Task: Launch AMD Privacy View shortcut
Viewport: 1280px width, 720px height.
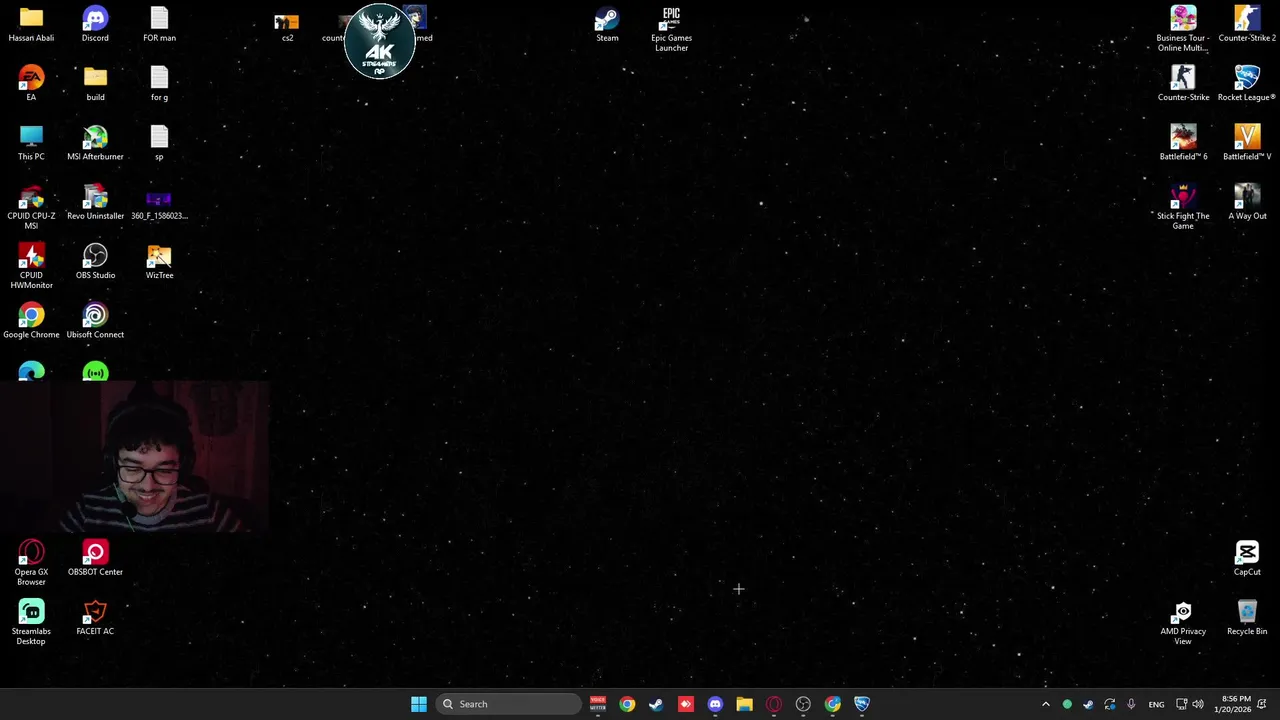Action: [1183, 622]
